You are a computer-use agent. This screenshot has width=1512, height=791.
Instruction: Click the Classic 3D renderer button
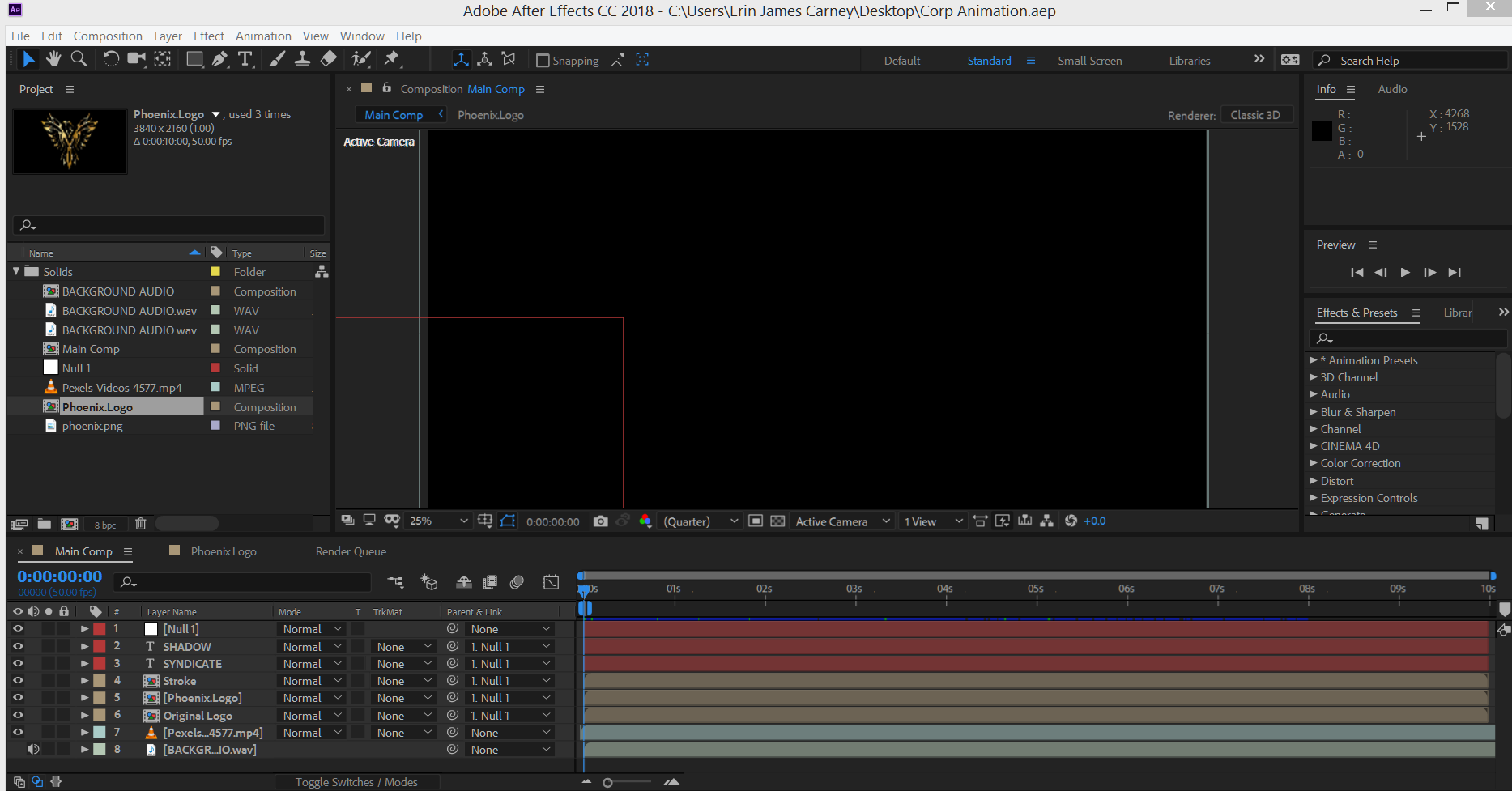tap(1256, 115)
